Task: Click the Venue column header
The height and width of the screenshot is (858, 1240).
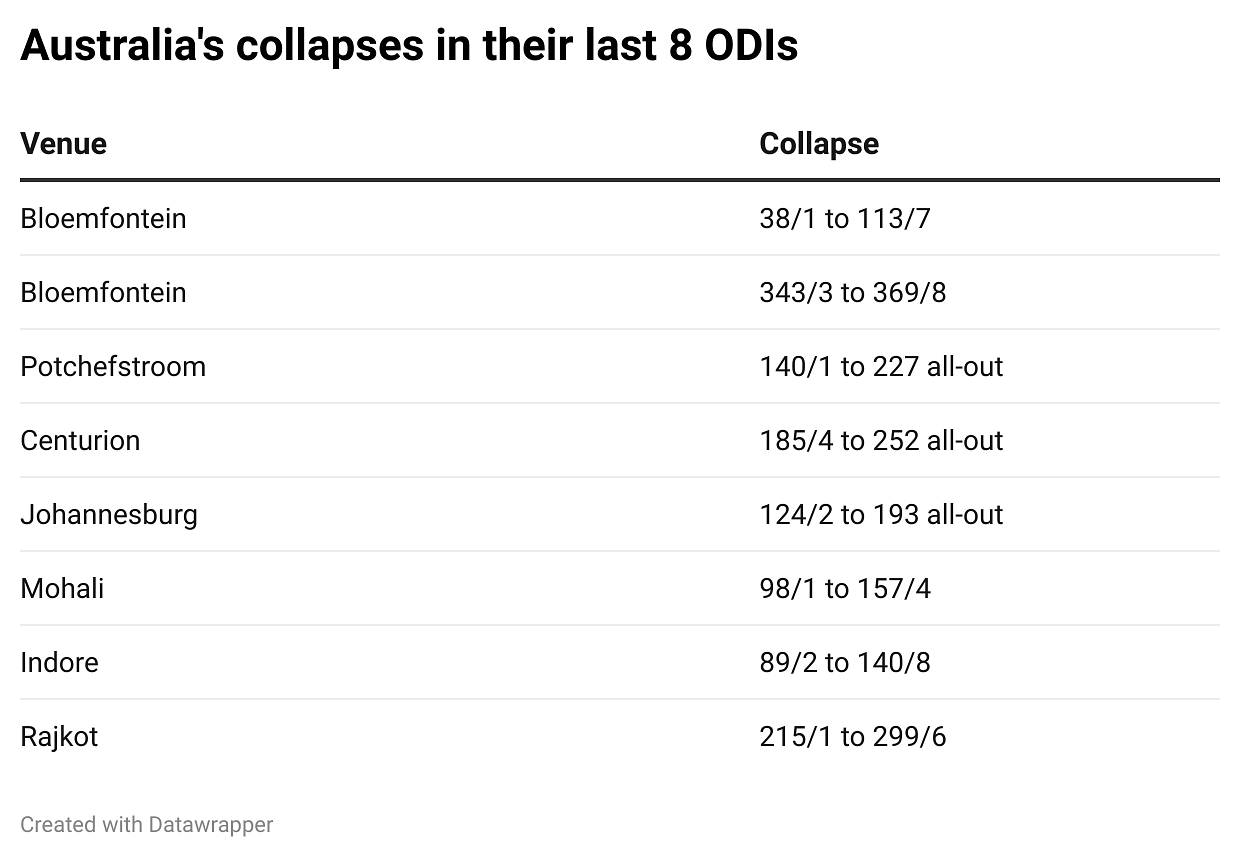Action: pyautogui.click(x=63, y=144)
